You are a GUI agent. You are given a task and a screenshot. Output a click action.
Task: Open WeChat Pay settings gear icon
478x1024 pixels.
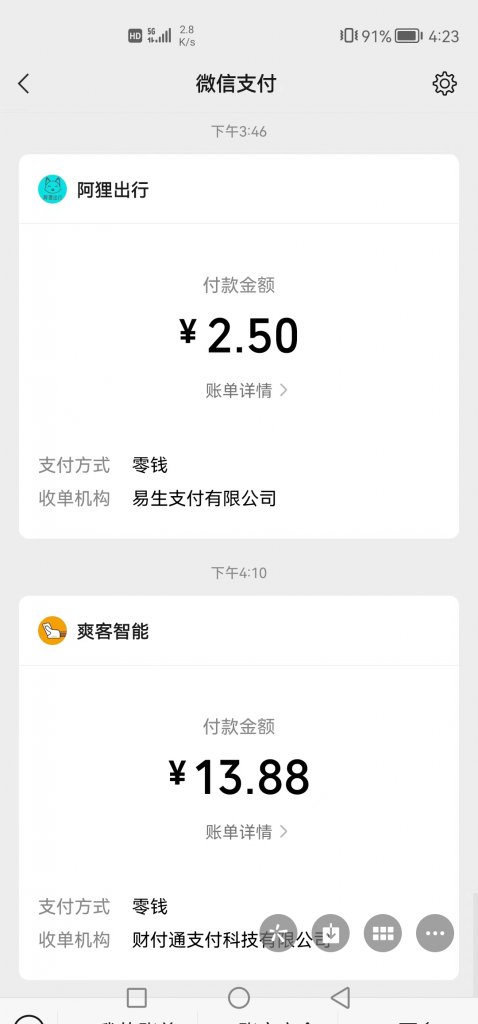tap(445, 84)
